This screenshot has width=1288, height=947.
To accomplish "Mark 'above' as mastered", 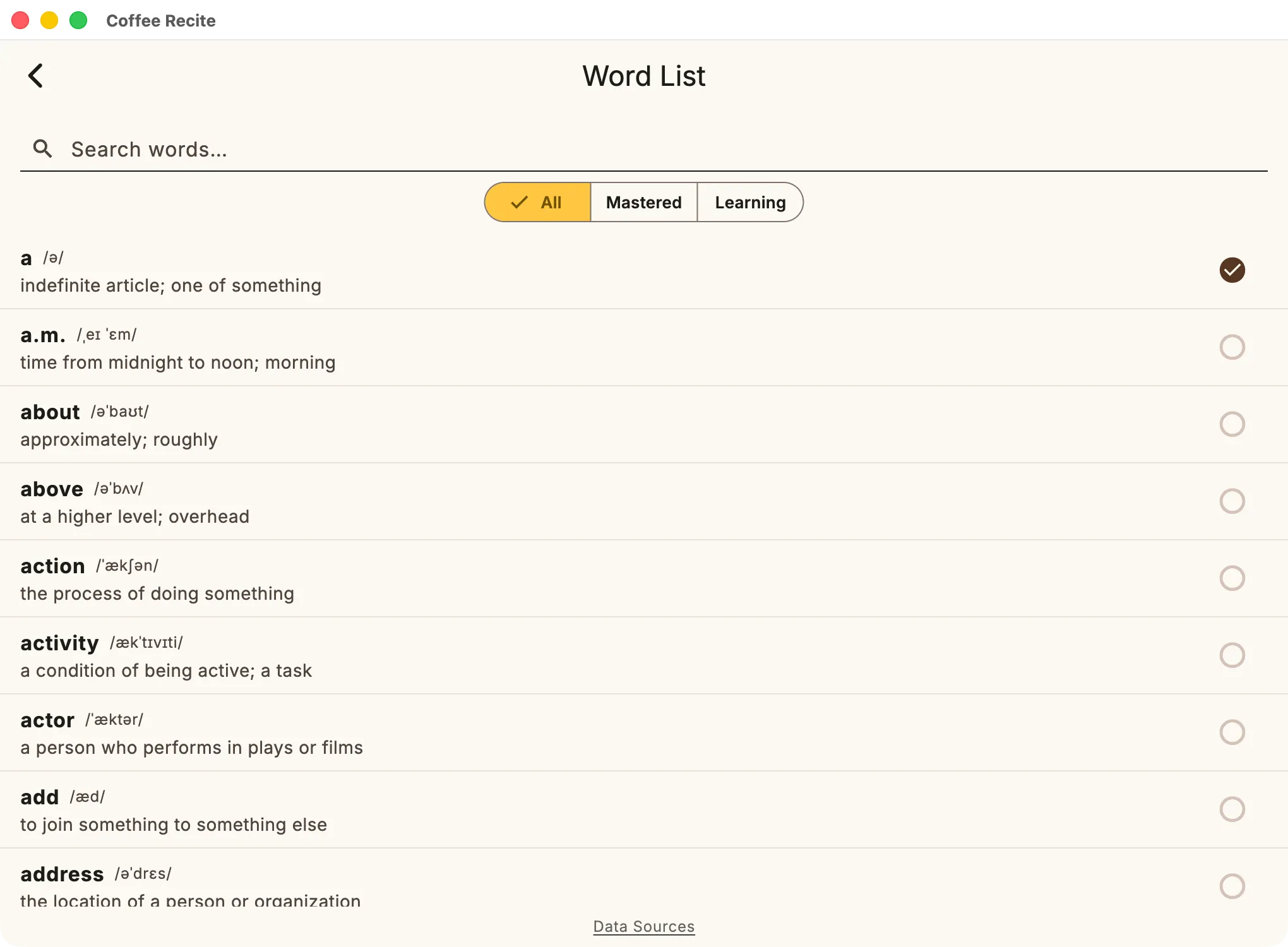I will click(1232, 501).
